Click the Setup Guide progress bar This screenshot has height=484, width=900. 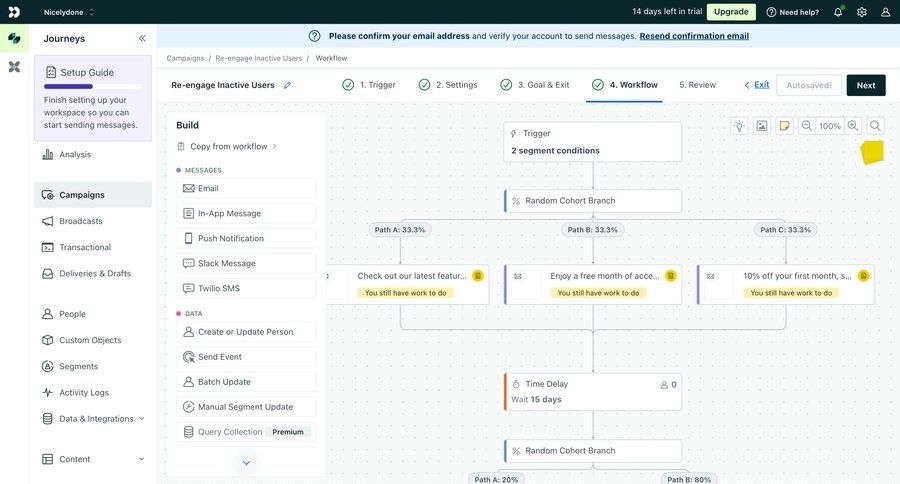point(92,87)
